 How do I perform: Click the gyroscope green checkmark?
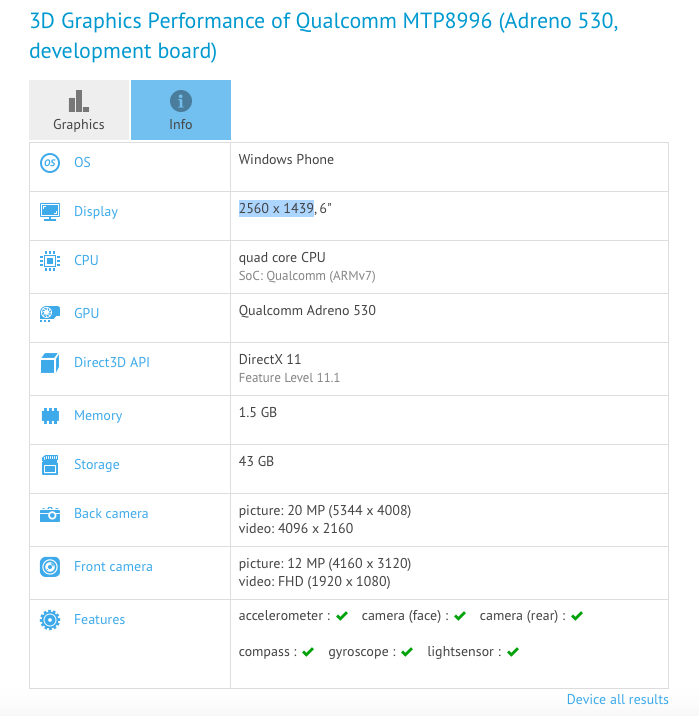click(407, 652)
